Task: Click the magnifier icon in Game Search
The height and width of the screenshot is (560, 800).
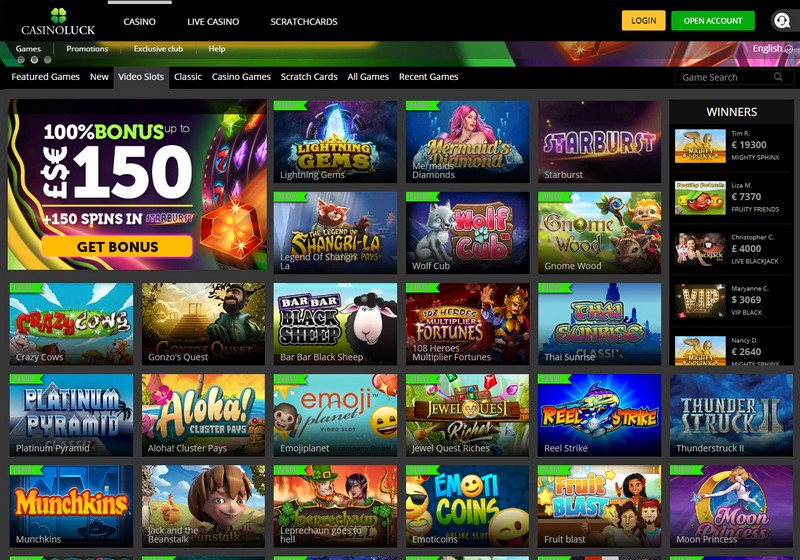Action: (778, 77)
